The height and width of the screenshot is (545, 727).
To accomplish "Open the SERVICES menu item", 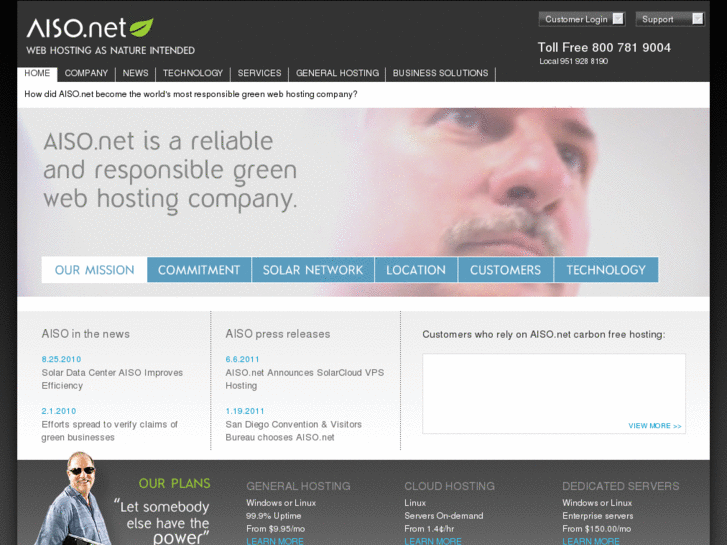I will pyautogui.click(x=259, y=73).
